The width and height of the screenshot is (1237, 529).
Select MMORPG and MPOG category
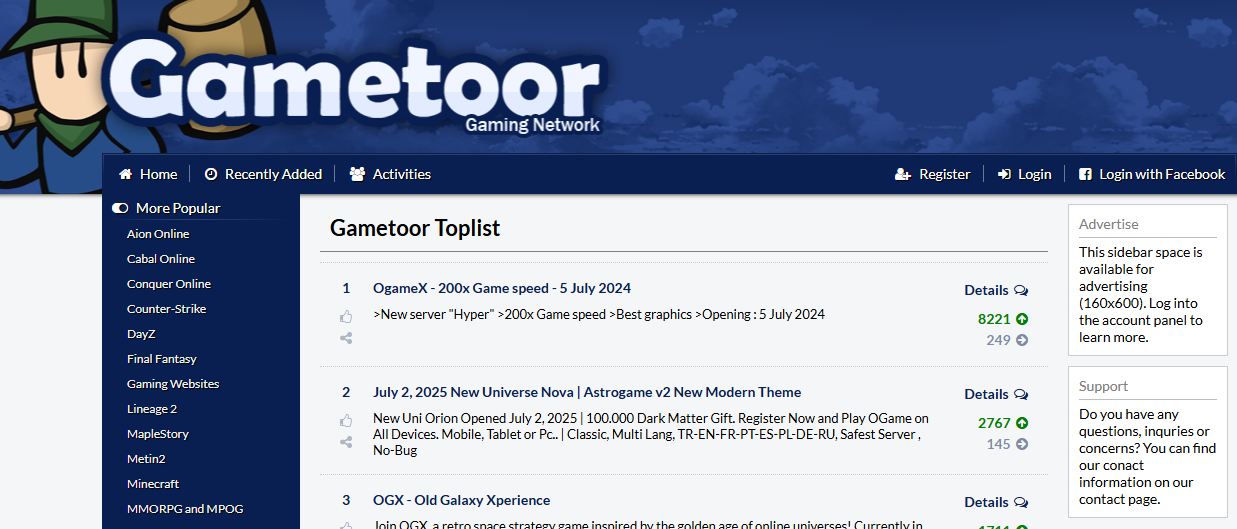[x=185, y=509]
